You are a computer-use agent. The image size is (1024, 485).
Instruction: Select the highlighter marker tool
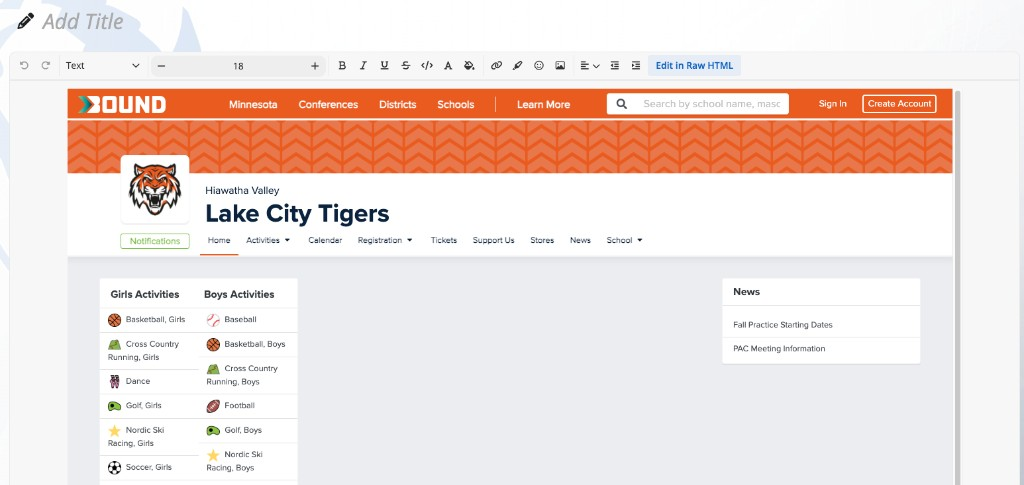(x=517, y=65)
